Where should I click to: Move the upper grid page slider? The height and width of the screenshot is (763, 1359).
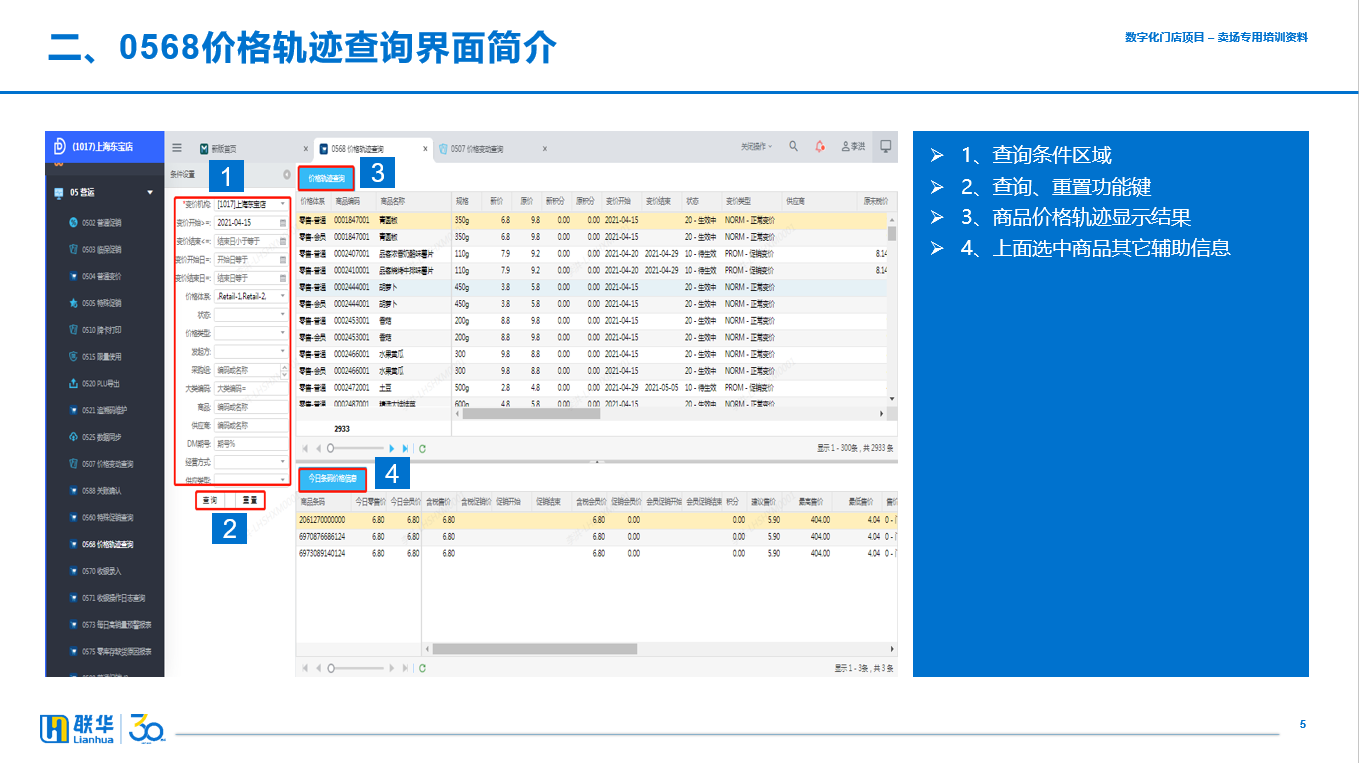(x=331, y=449)
